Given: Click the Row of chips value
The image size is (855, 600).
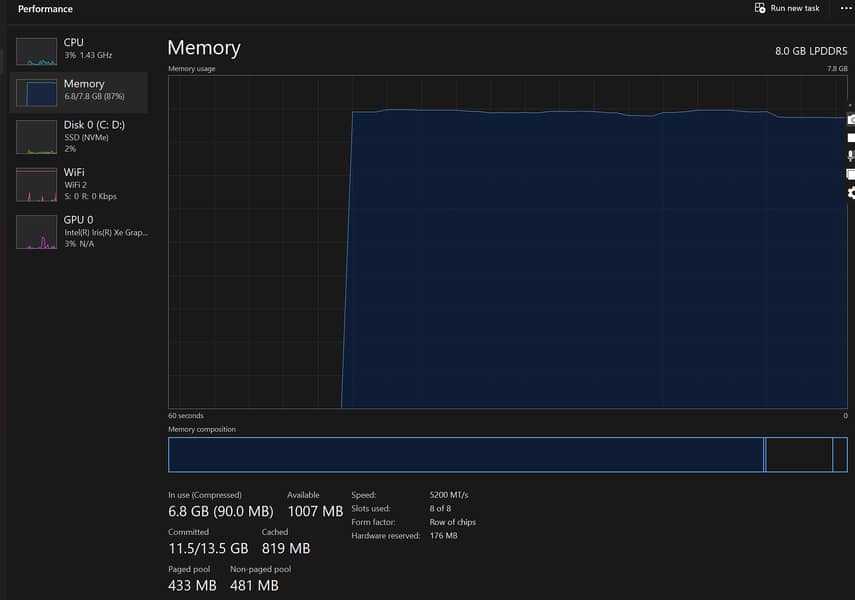Looking at the screenshot, I should 453,522.
